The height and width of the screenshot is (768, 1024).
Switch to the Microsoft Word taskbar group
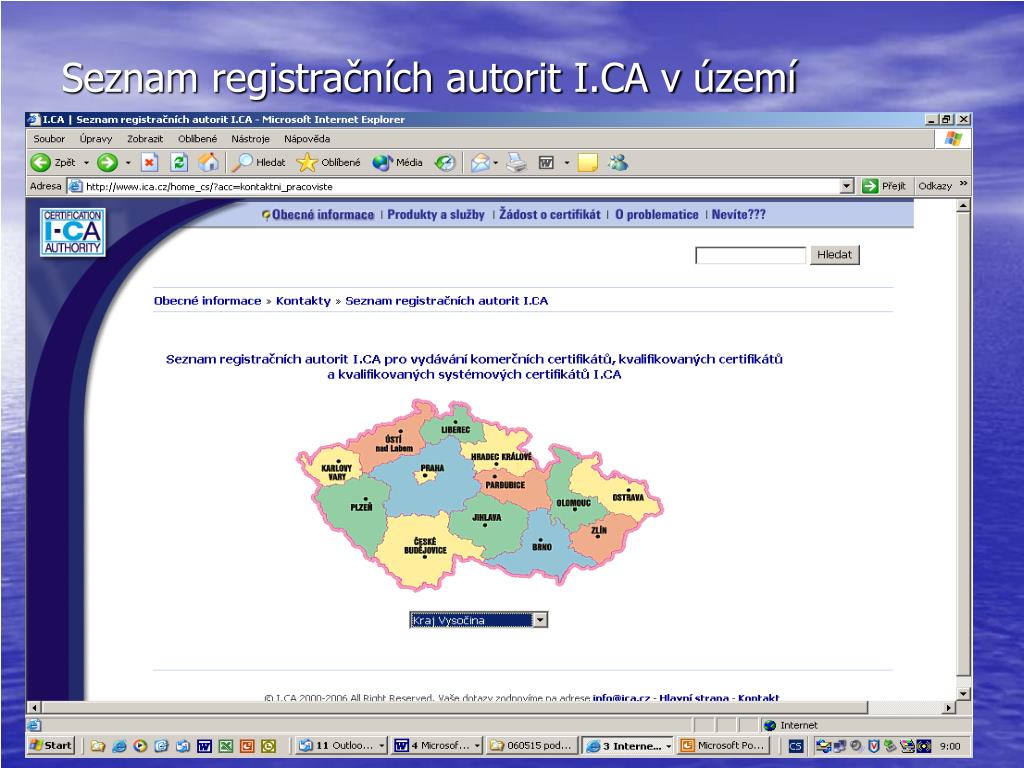point(437,745)
